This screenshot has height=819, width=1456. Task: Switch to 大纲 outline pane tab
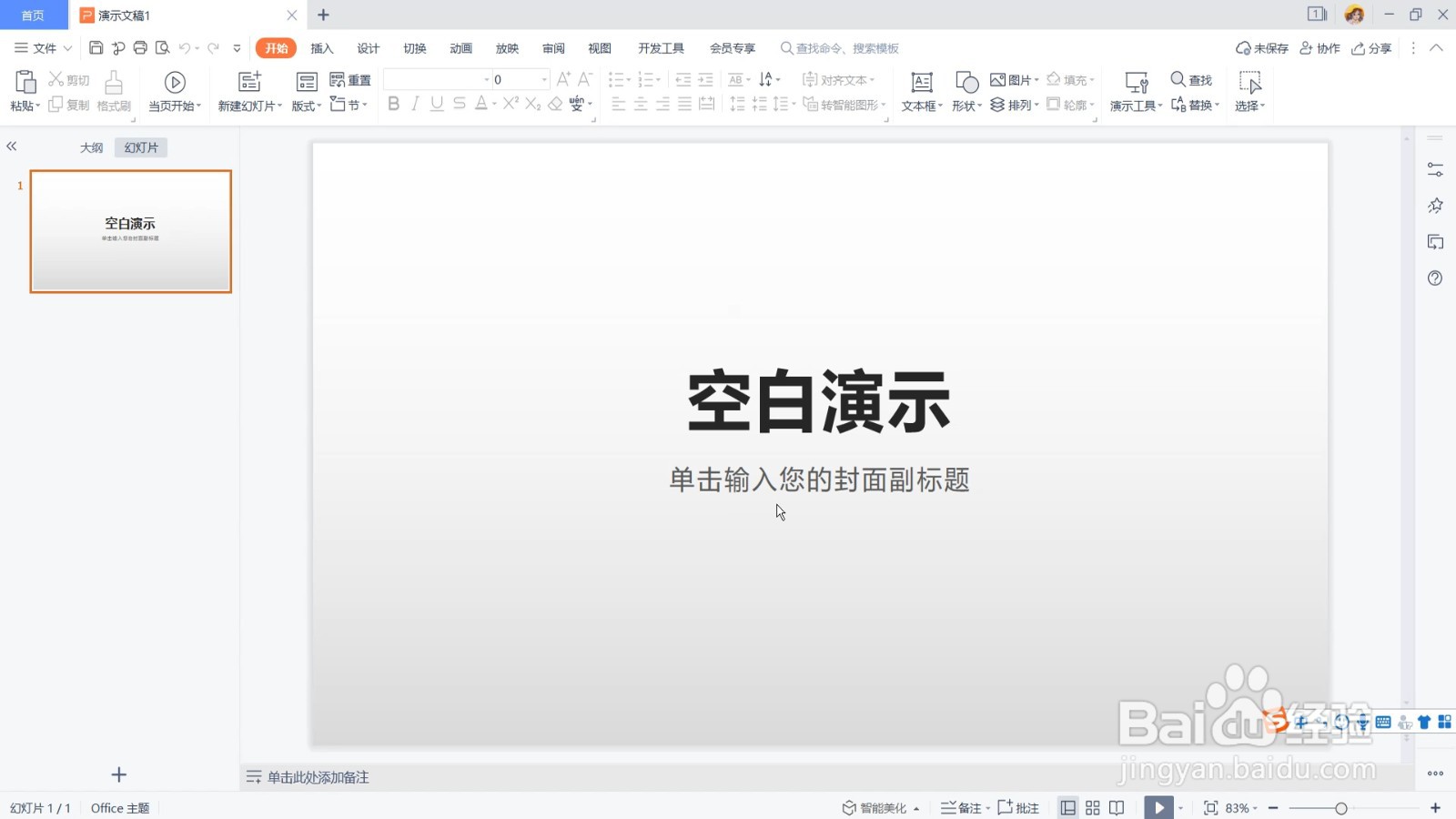[92, 147]
